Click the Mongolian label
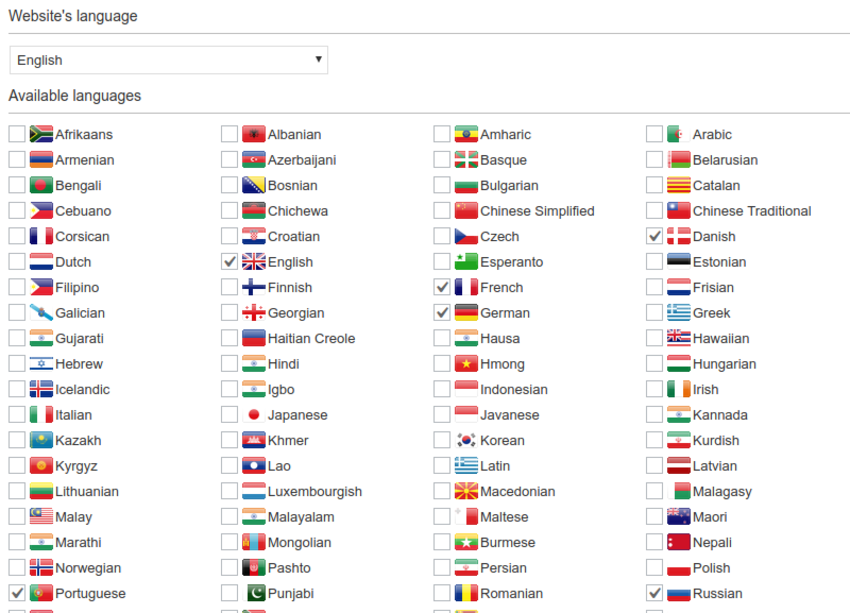Image resolution: width=850 pixels, height=613 pixels. click(x=299, y=543)
